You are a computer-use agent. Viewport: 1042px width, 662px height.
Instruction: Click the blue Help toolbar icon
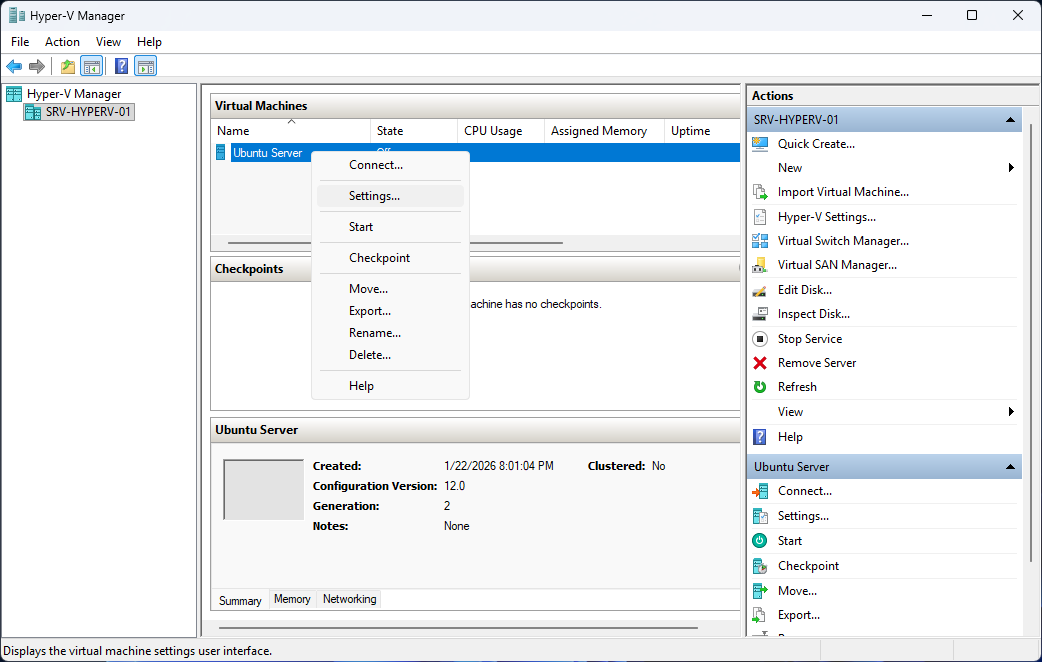point(121,67)
